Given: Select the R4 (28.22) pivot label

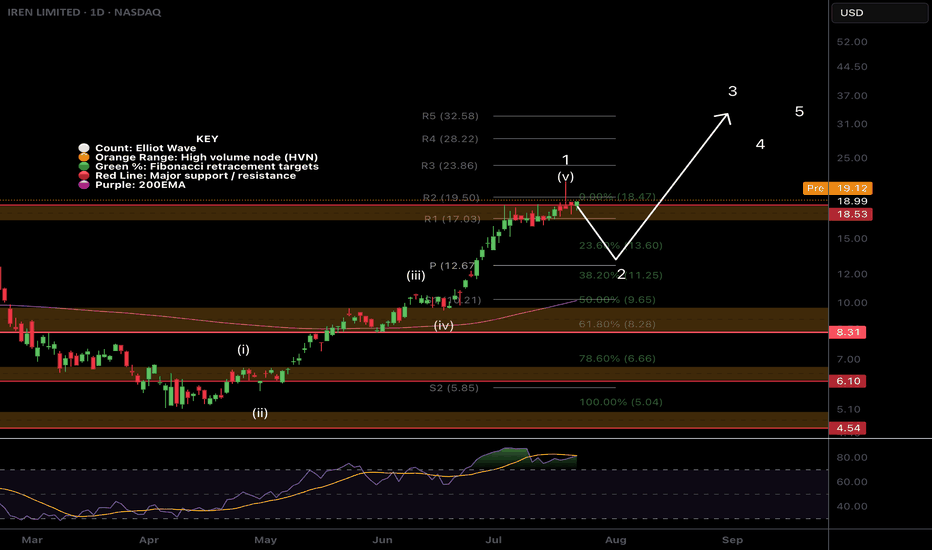Looking at the screenshot, I should (x=450, y=139).
